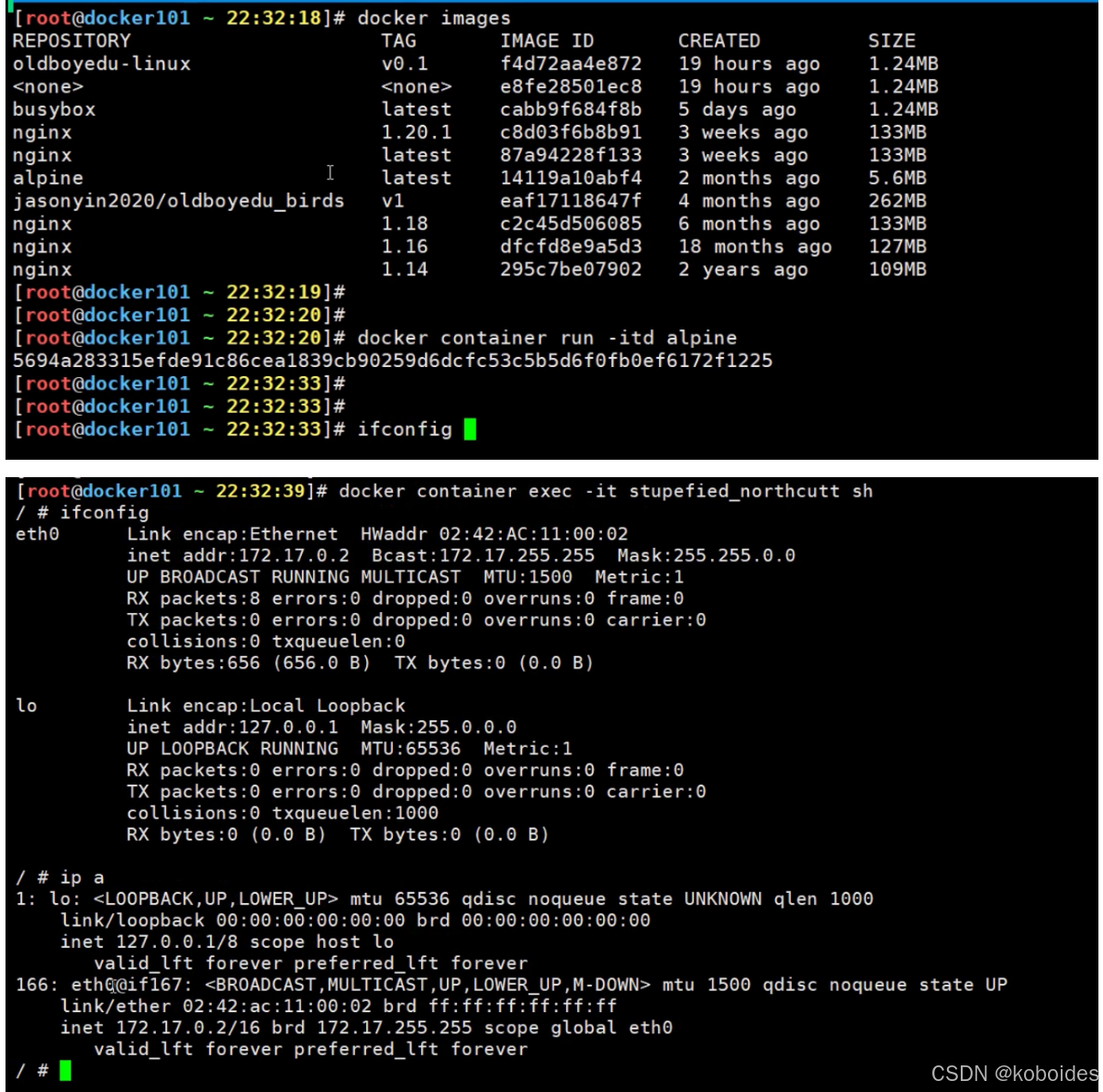Screen dimensions: 1103x1092
Task: Click the IMAGE ID column header
Action: coord(547,41)
